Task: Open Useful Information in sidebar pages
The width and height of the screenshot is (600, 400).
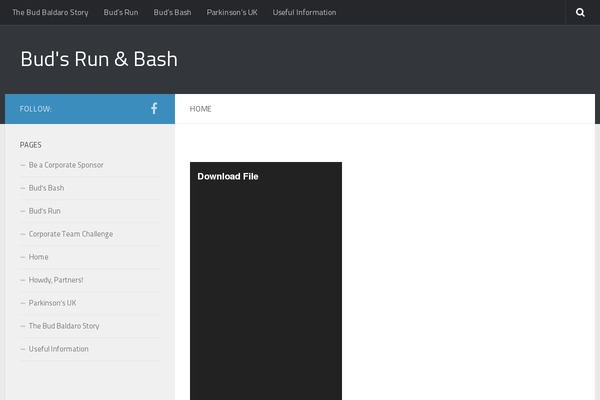Action: click(x=58, y=349)
